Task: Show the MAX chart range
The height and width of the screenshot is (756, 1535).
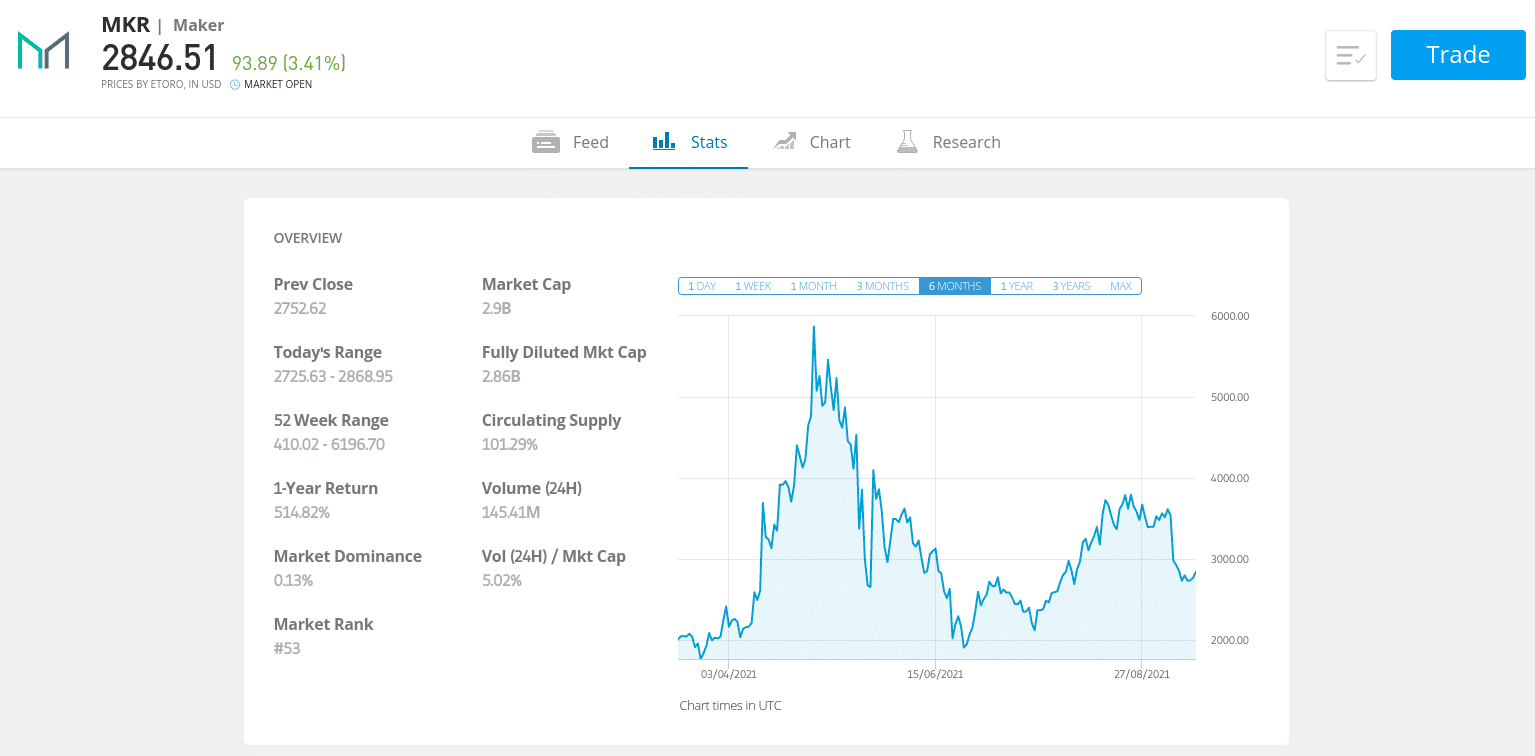Action: pos(1121,286)
